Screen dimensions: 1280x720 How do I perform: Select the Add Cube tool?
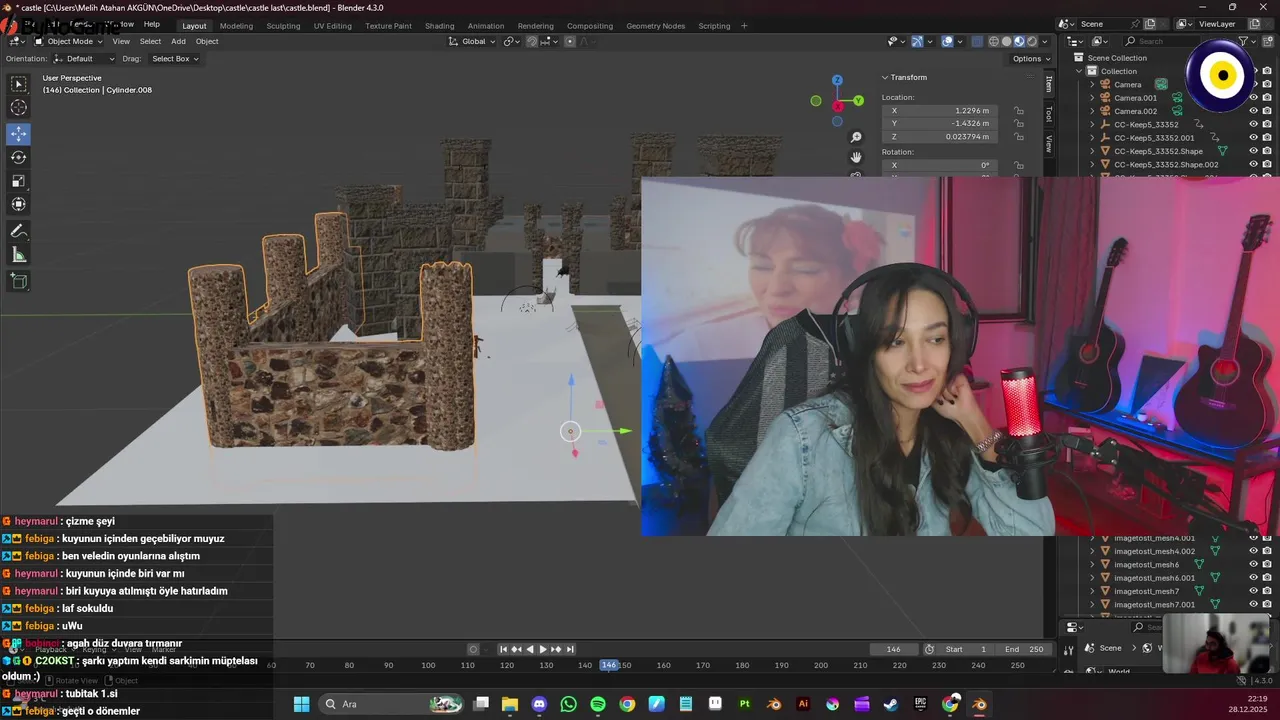coord(19,281)
